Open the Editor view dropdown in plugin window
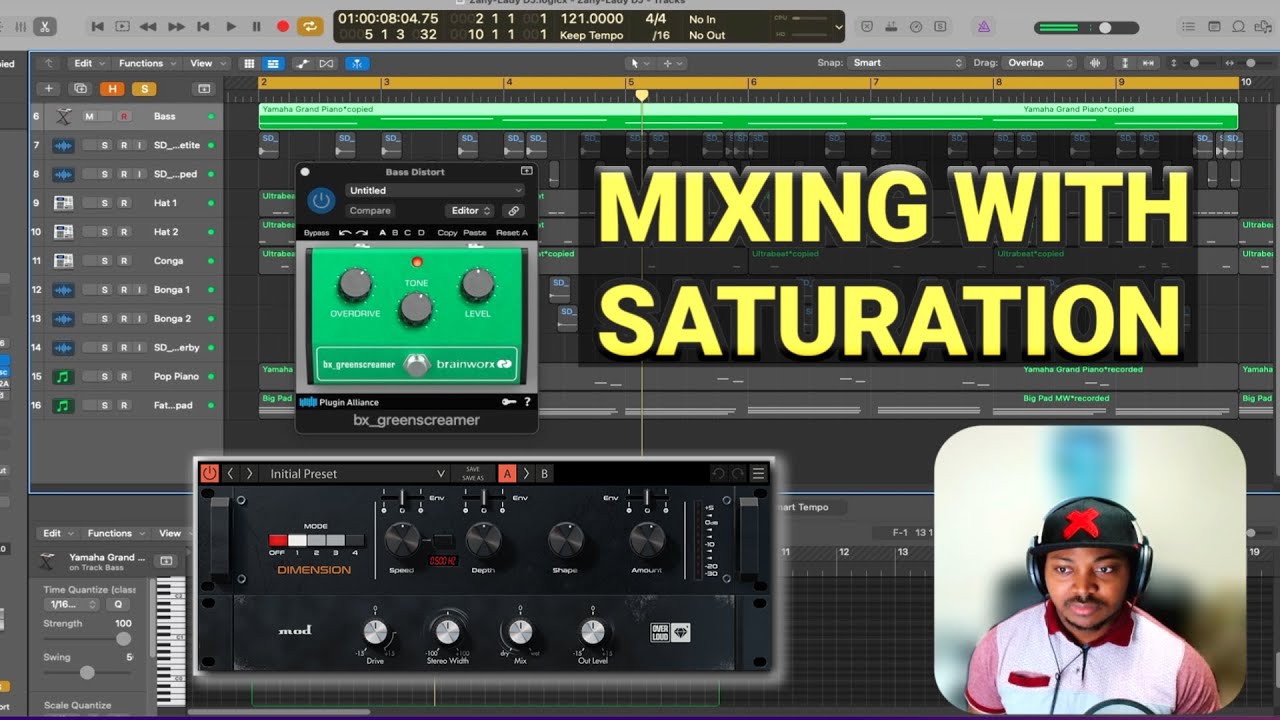The height and width of the screenshot is (720, 1280). tap(471, 211)
